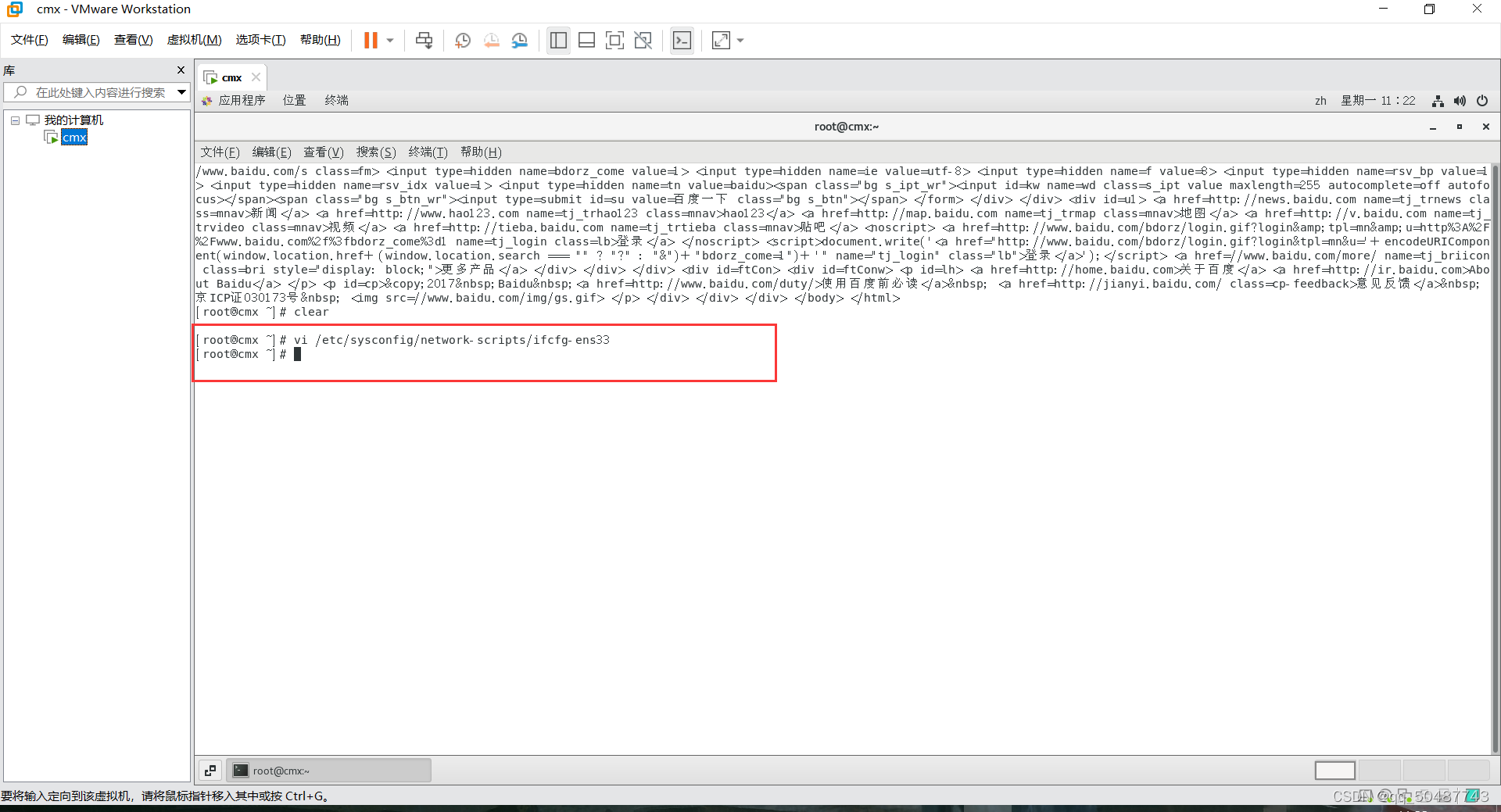Click the volume speaker icon
This screenshot has height=812, width=1501.
(1460, 101)
